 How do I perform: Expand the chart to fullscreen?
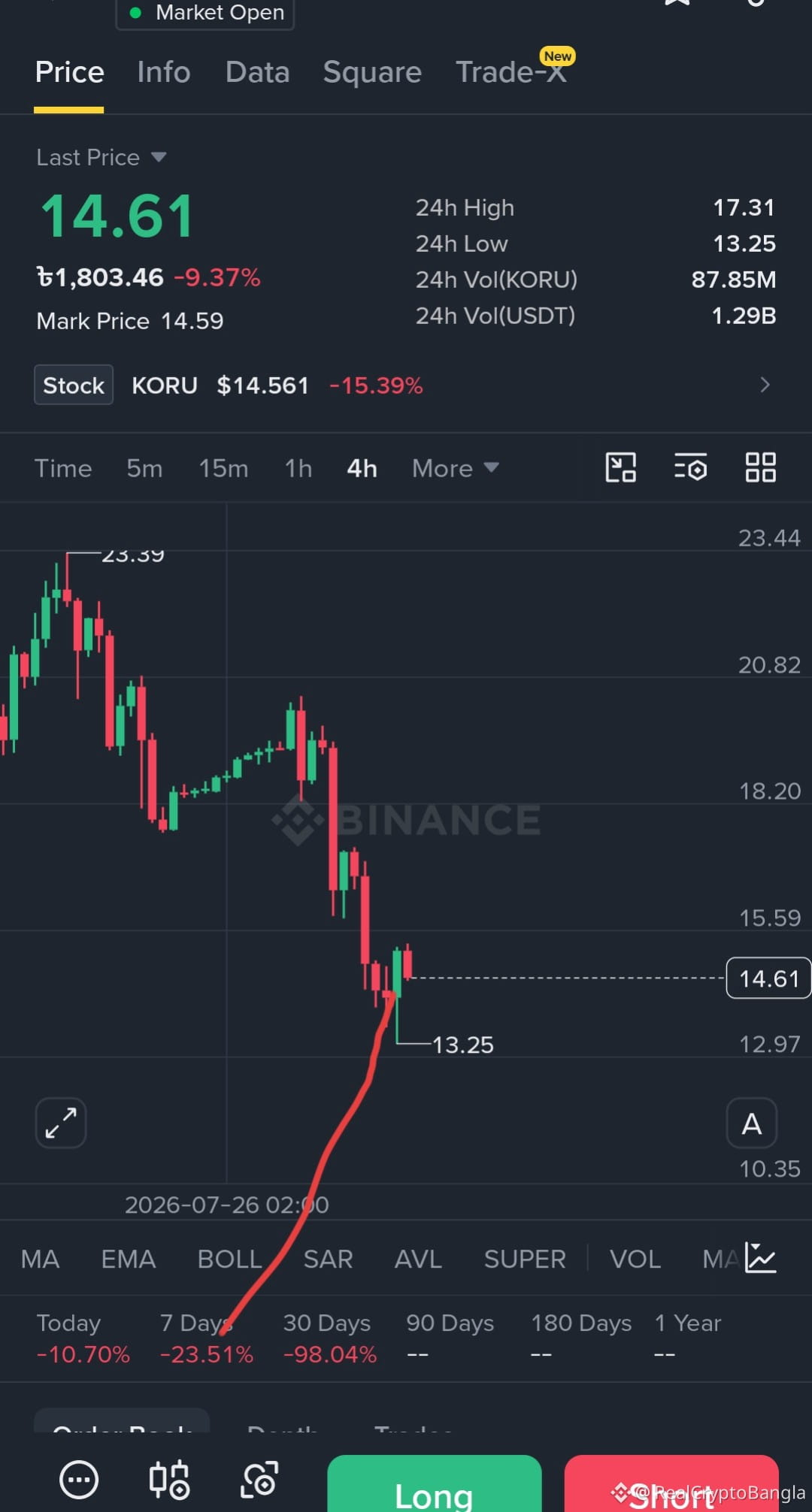(x=61, y=1123)
